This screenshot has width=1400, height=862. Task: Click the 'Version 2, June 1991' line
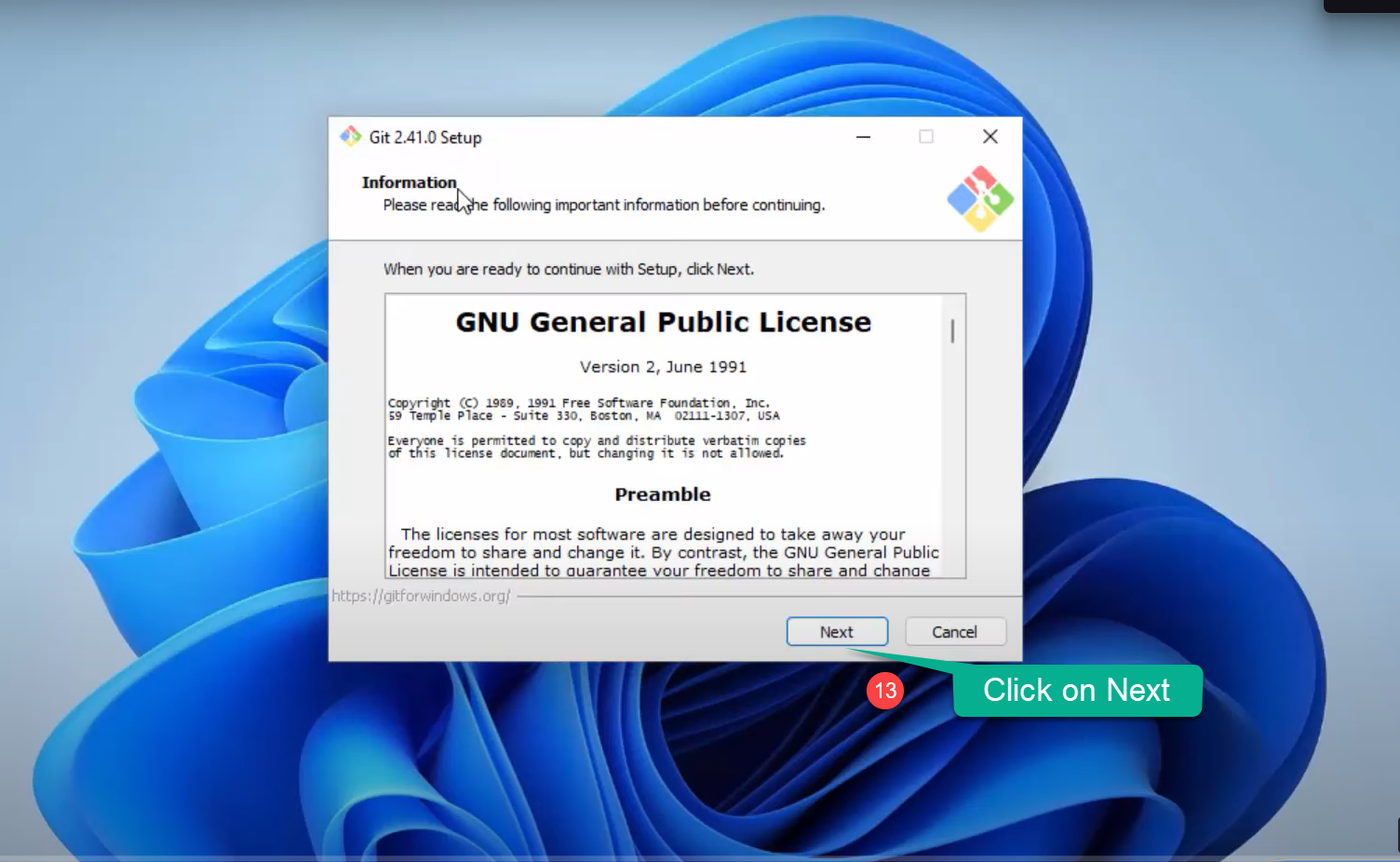coord(663,366)
